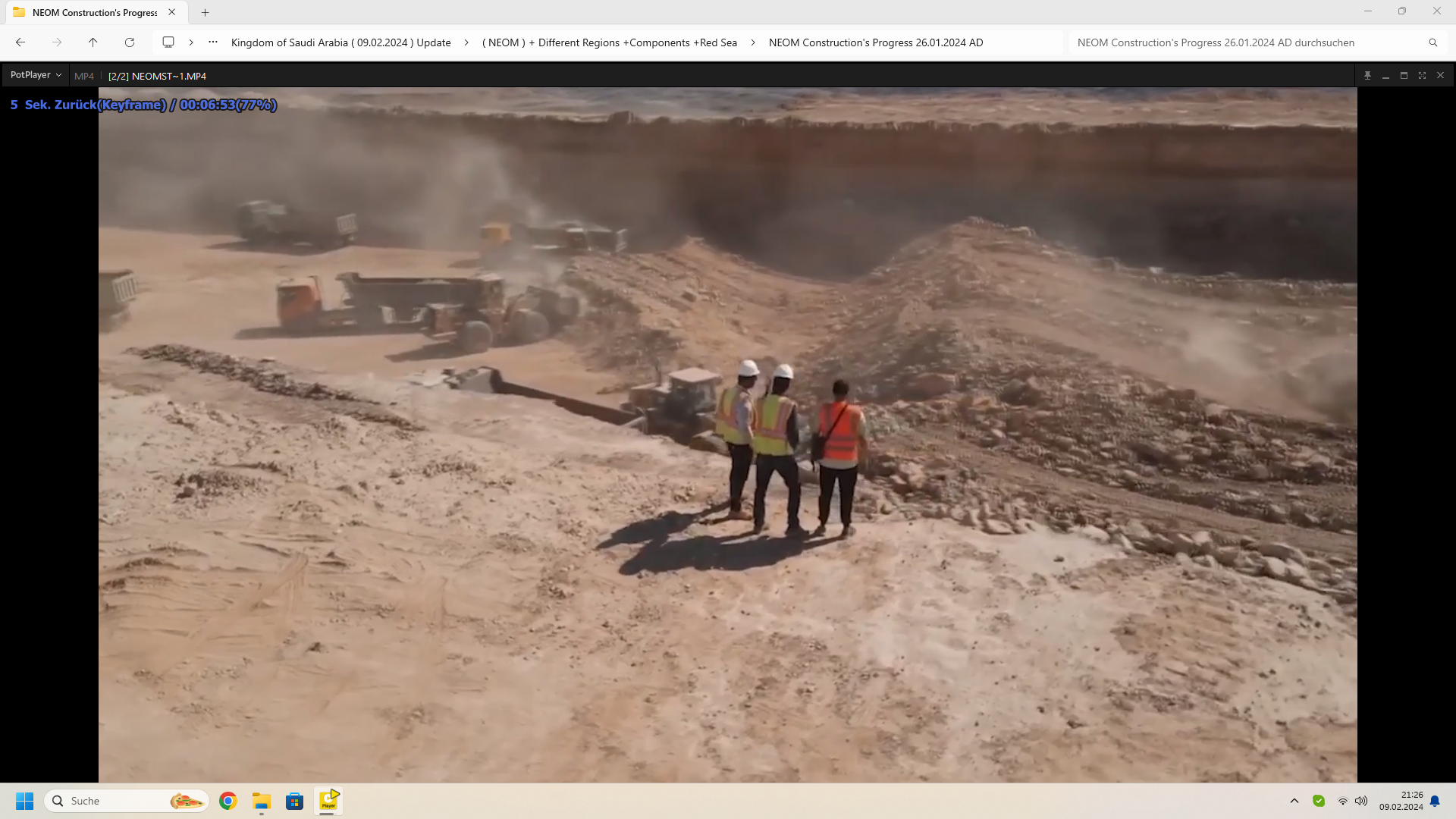This screenshot has height=819, width=1456.
Task: Open NEOM Different Regions breadcrumb folder
Action: (610, 42)
